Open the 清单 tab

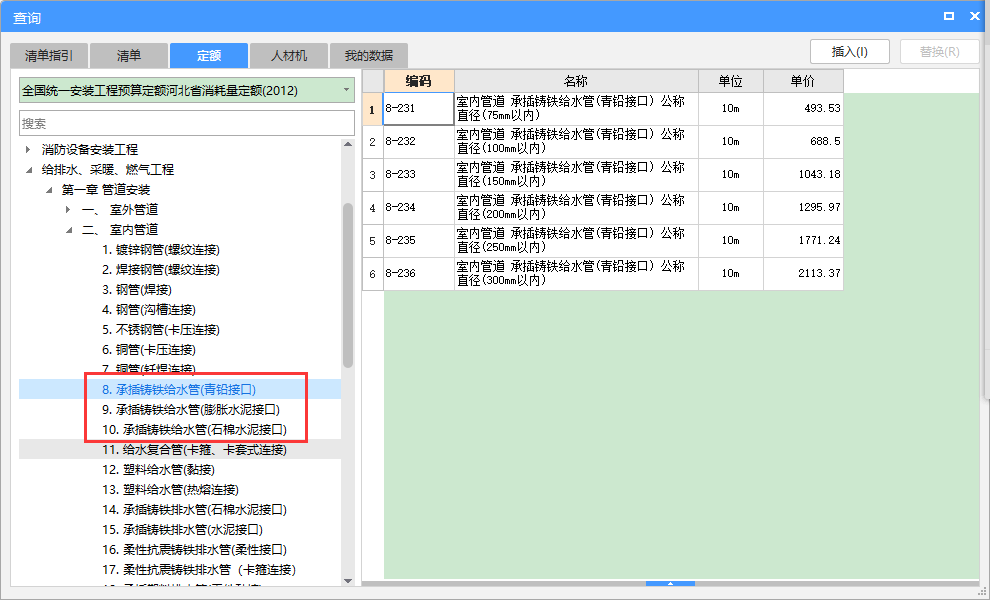129,56
